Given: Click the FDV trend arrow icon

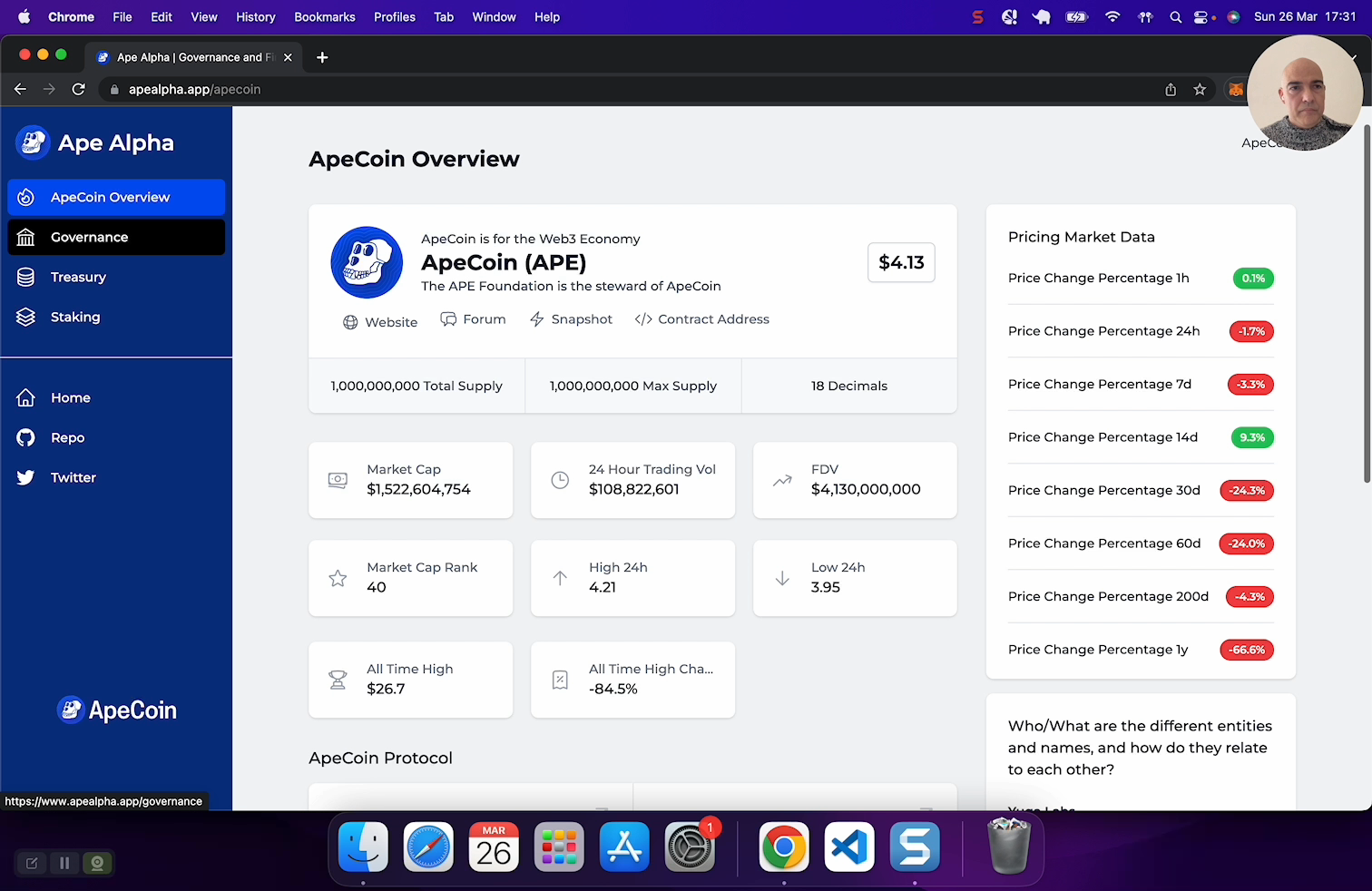Looking at the screenshot, I should [782, 480].
